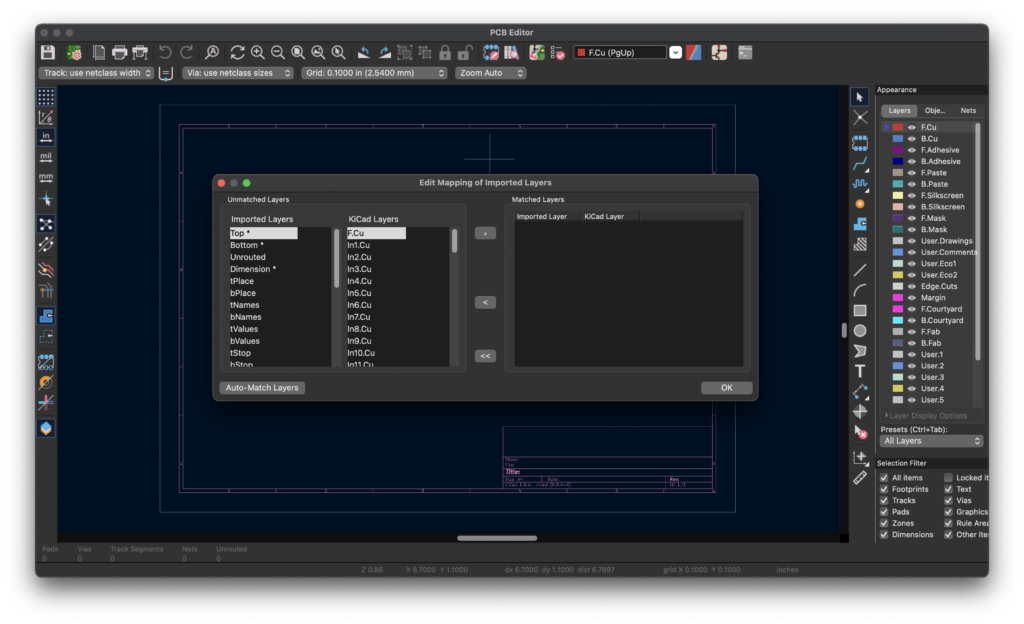
Task: Select the Add Text tool
Action: click(x=859, y=371)
